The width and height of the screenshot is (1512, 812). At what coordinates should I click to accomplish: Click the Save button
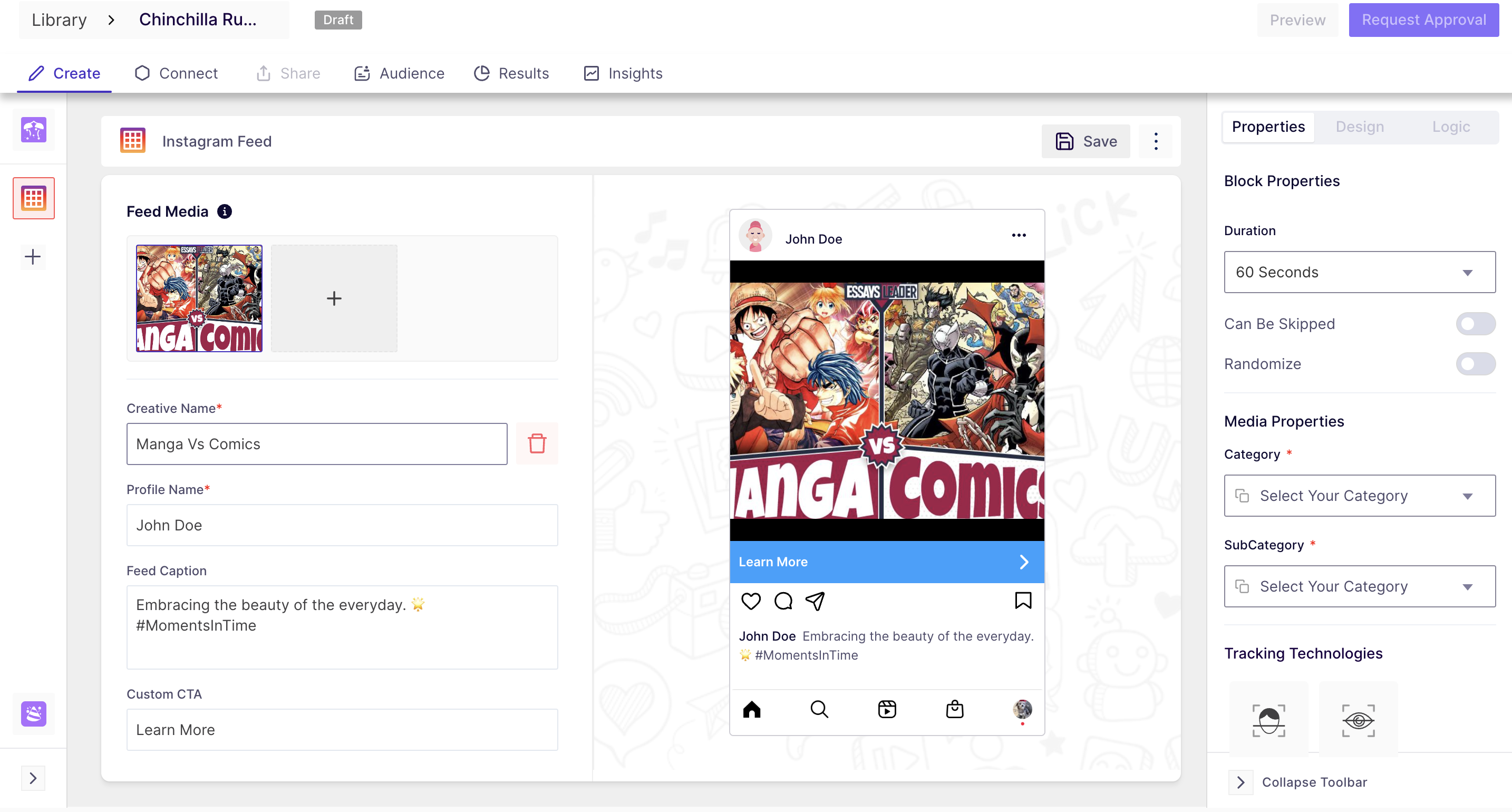click(x=1086, y=141)
